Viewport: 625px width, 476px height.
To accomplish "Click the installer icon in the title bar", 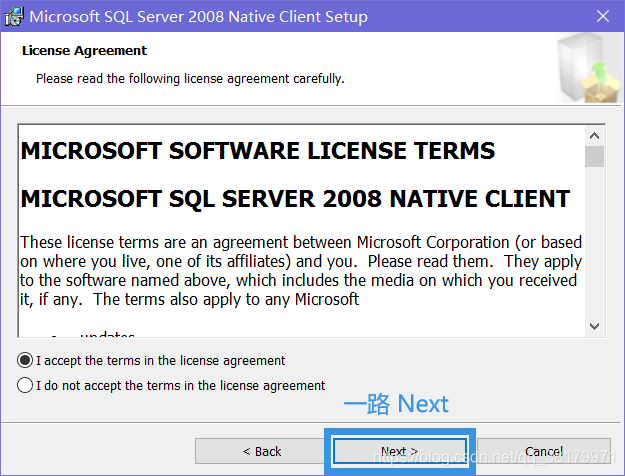I will click(14, 16).
